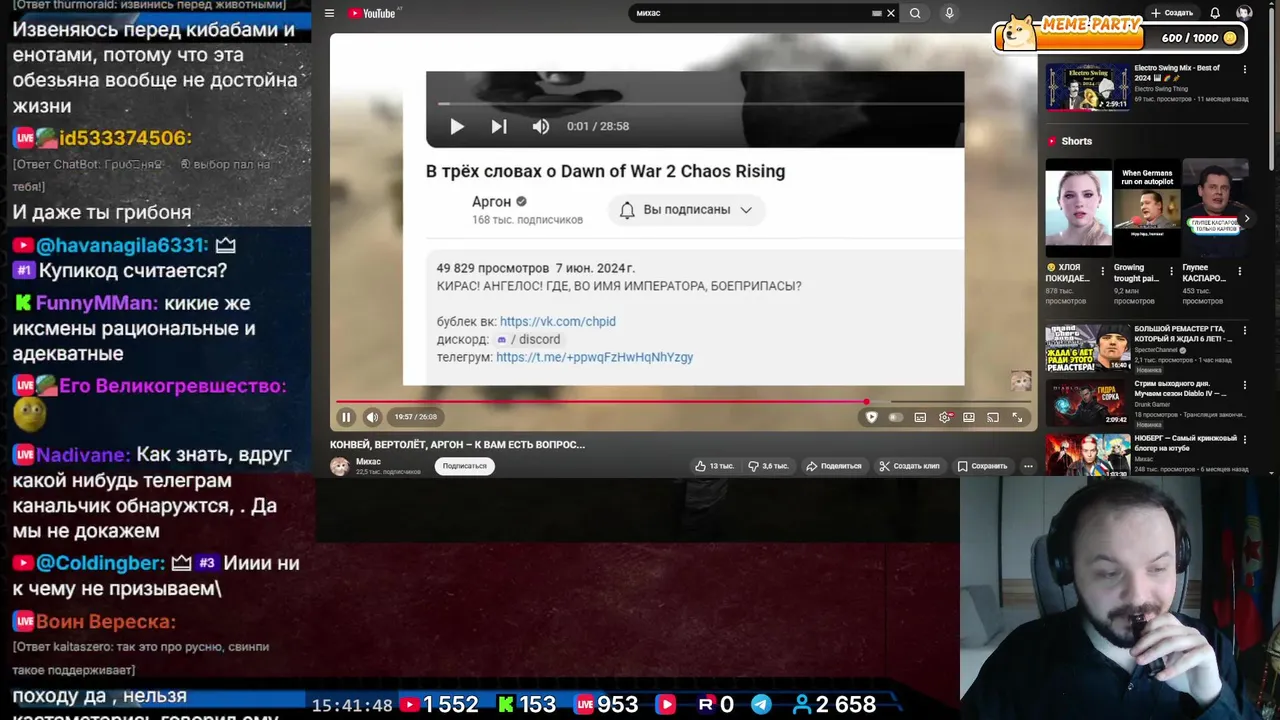Save video with 'Сохранить' button
The image size is (1280, 720).
(982, 466)
